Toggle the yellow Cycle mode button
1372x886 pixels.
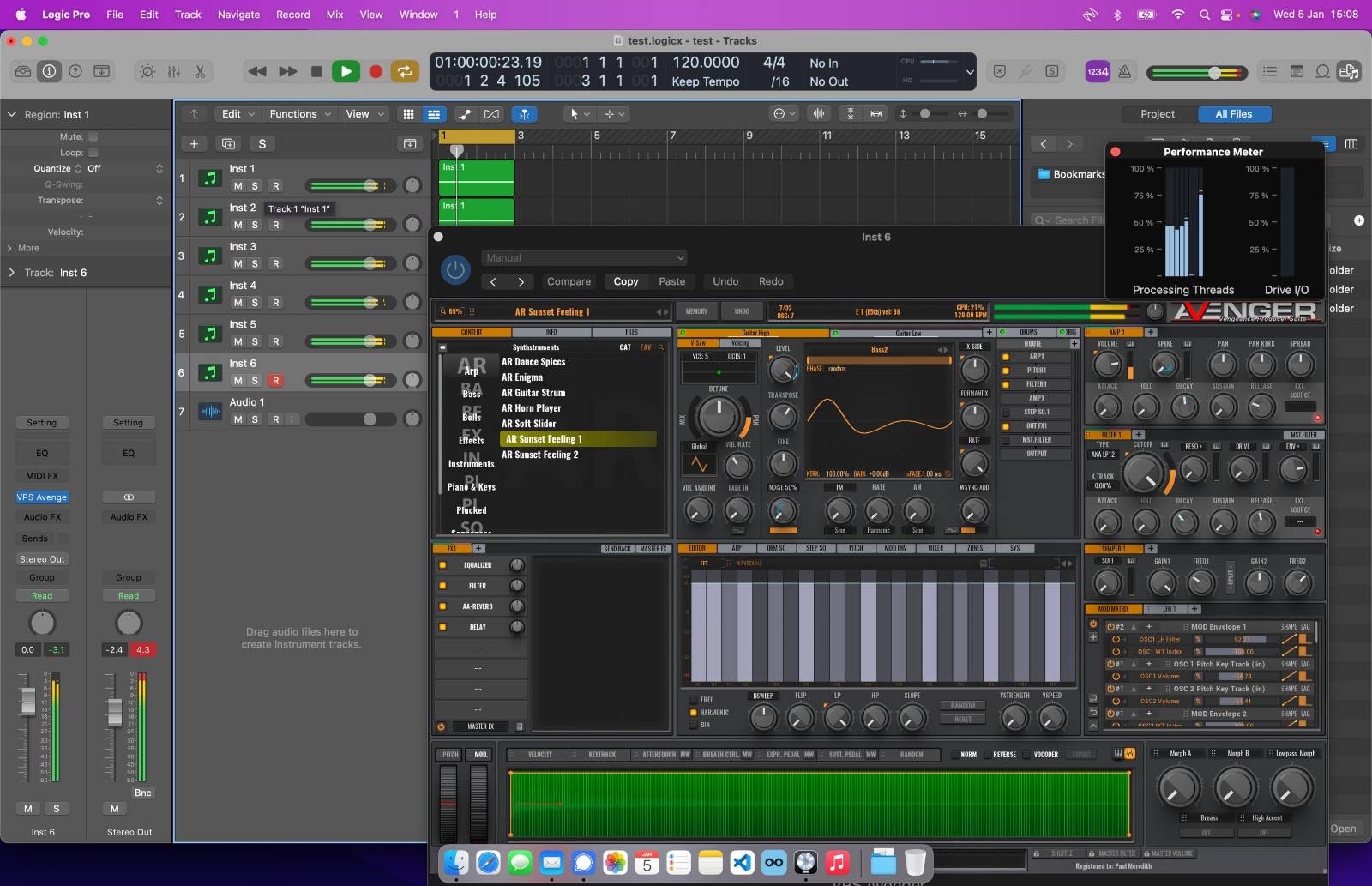pos(404,72)
